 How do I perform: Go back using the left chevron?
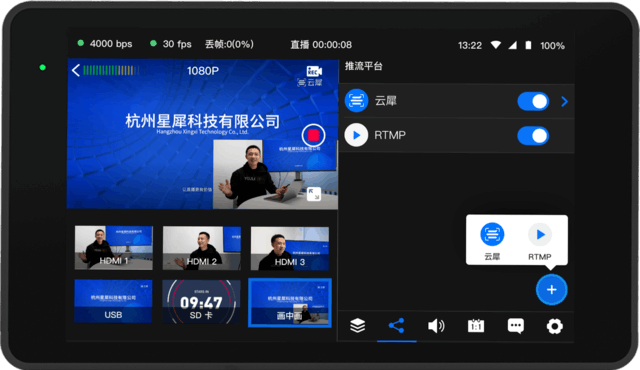76,71
